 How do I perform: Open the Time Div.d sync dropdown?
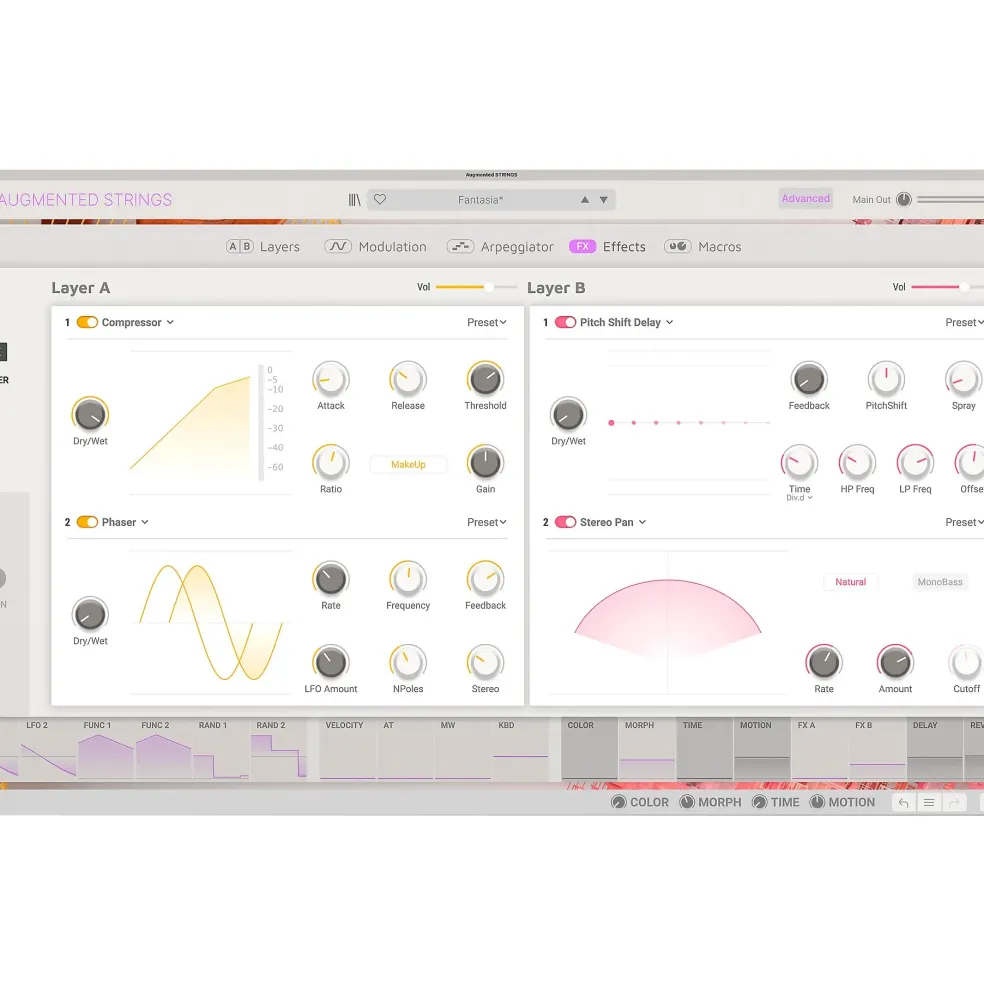[799, 498]
